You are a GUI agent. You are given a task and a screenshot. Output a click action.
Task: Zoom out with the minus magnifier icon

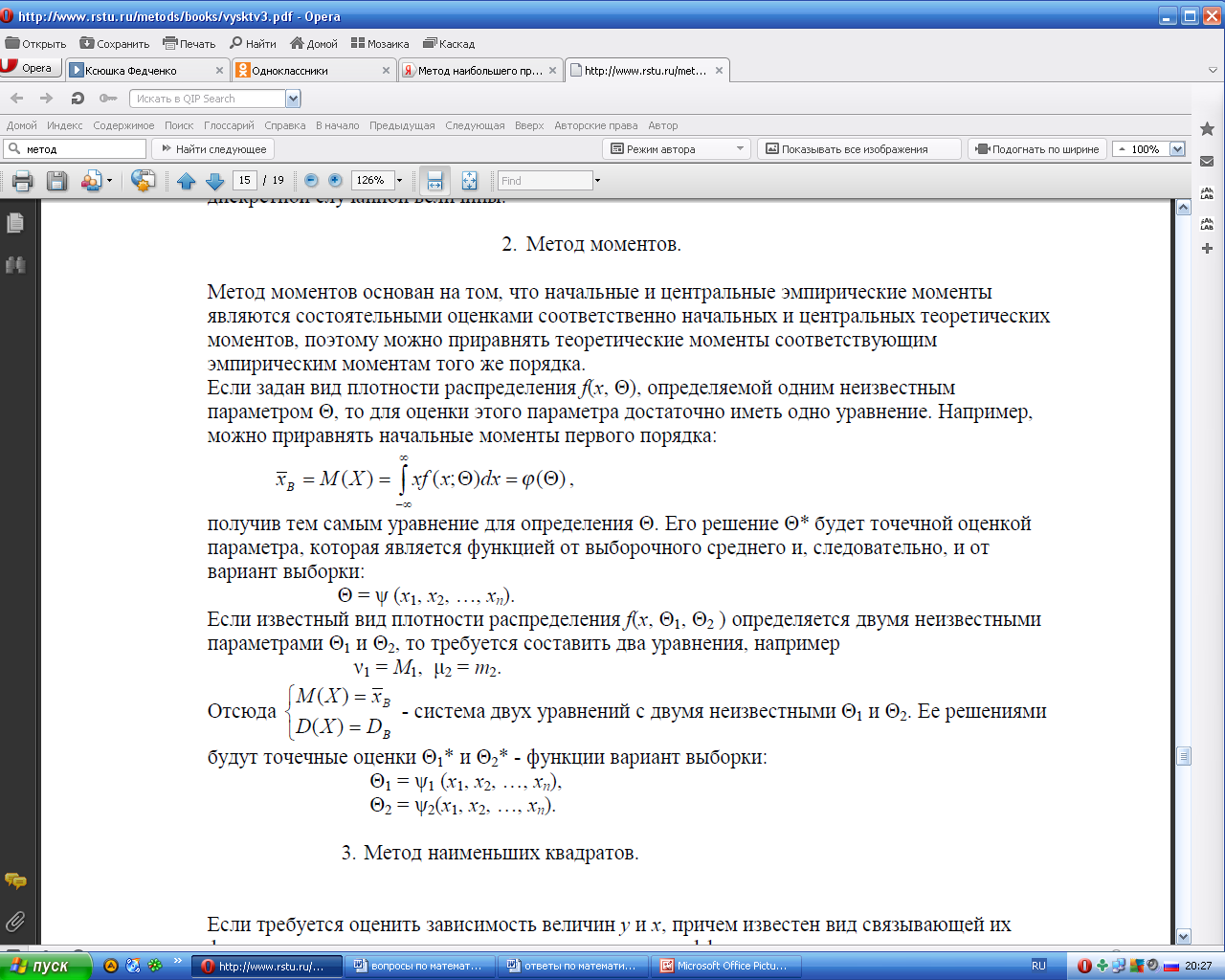[x=311, y=180]
